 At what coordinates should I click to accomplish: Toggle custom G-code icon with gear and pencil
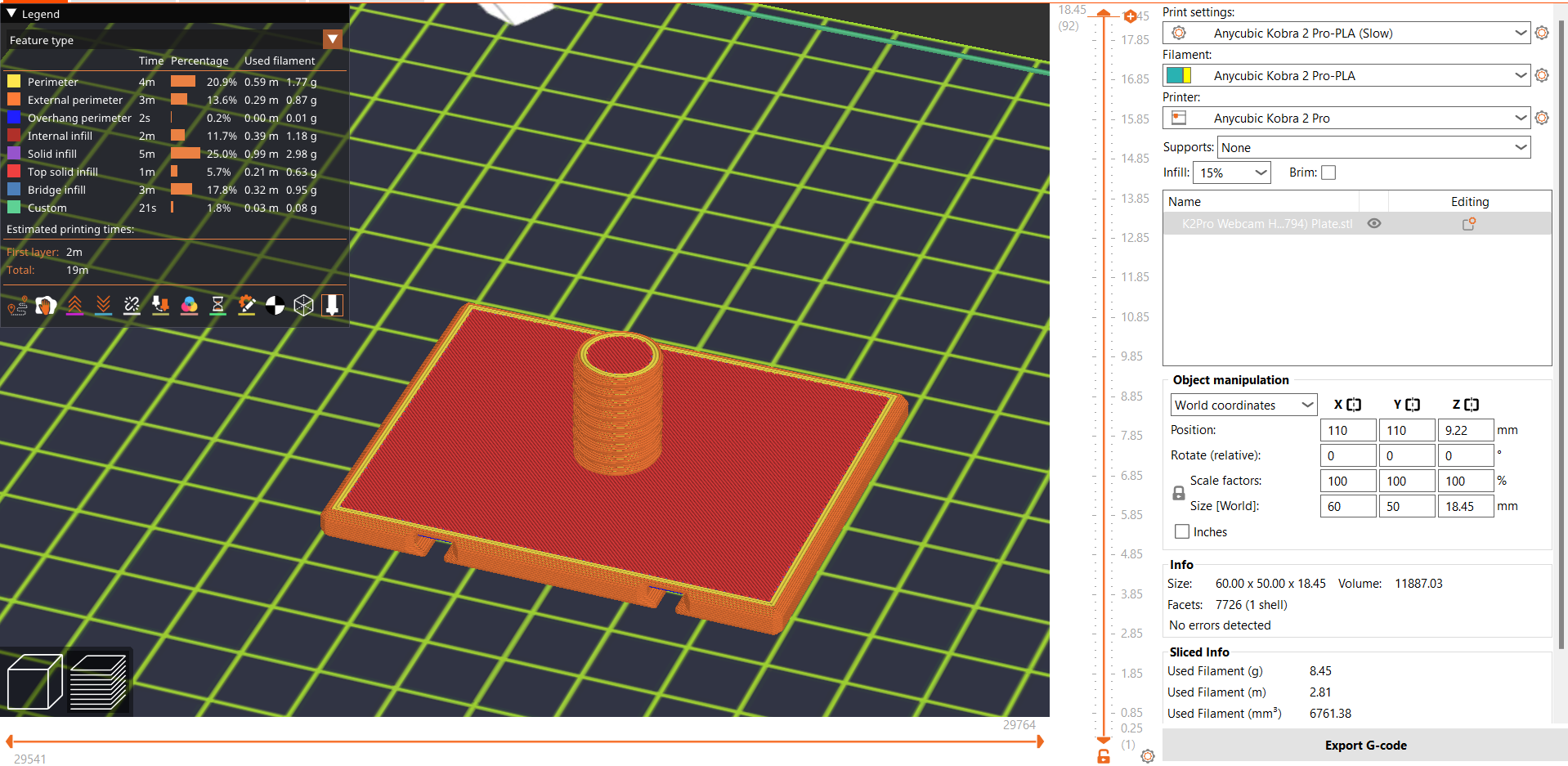(x=246, y=306)
